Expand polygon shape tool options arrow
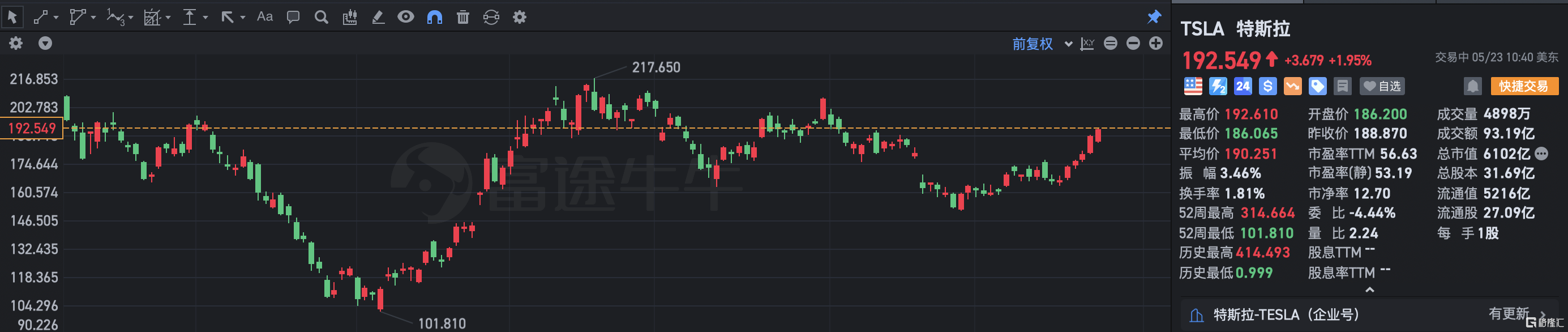 click(x=93, y=18)
